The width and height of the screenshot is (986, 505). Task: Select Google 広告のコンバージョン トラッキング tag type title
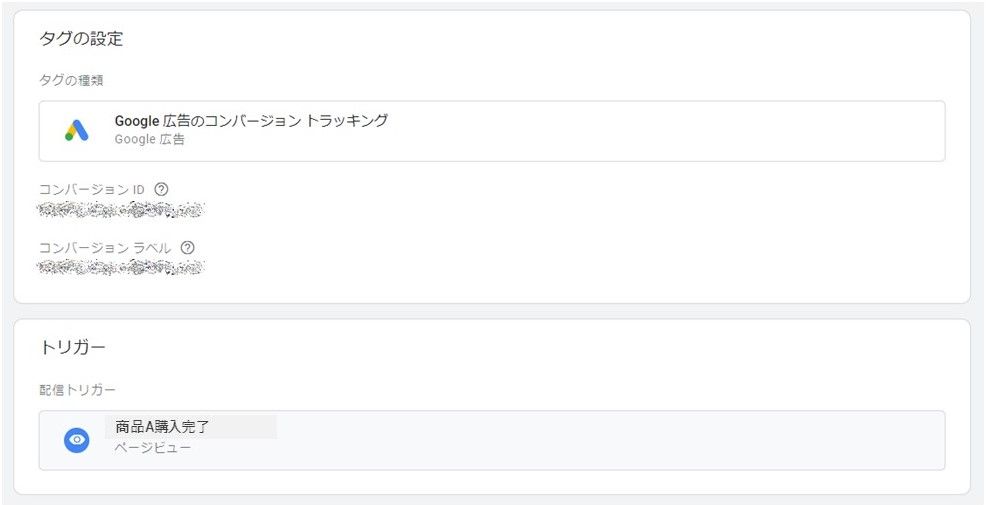251,121
